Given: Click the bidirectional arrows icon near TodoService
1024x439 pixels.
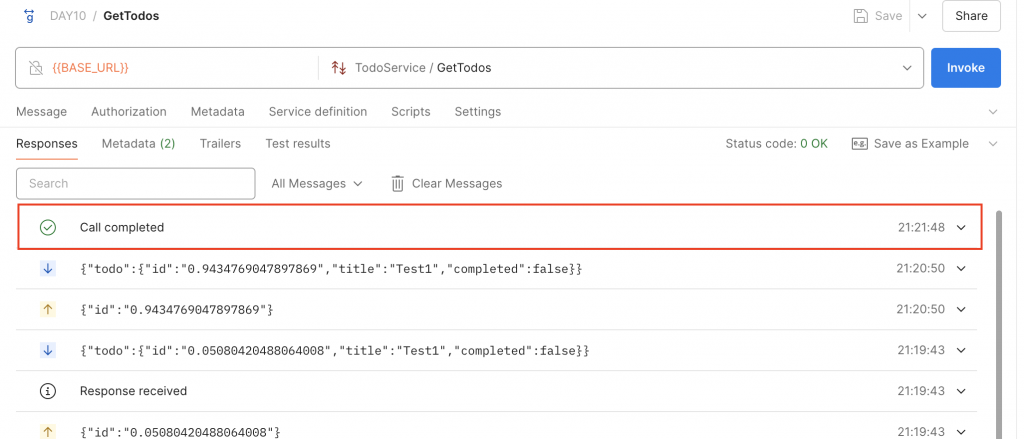Looking at the screenshot, I should [x=338, y=68].
